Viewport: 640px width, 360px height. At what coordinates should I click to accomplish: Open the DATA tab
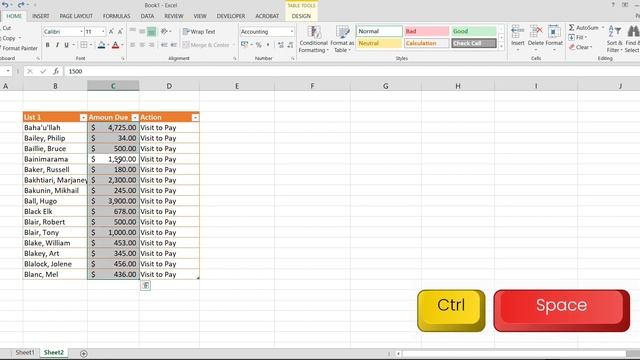[147, 16]
